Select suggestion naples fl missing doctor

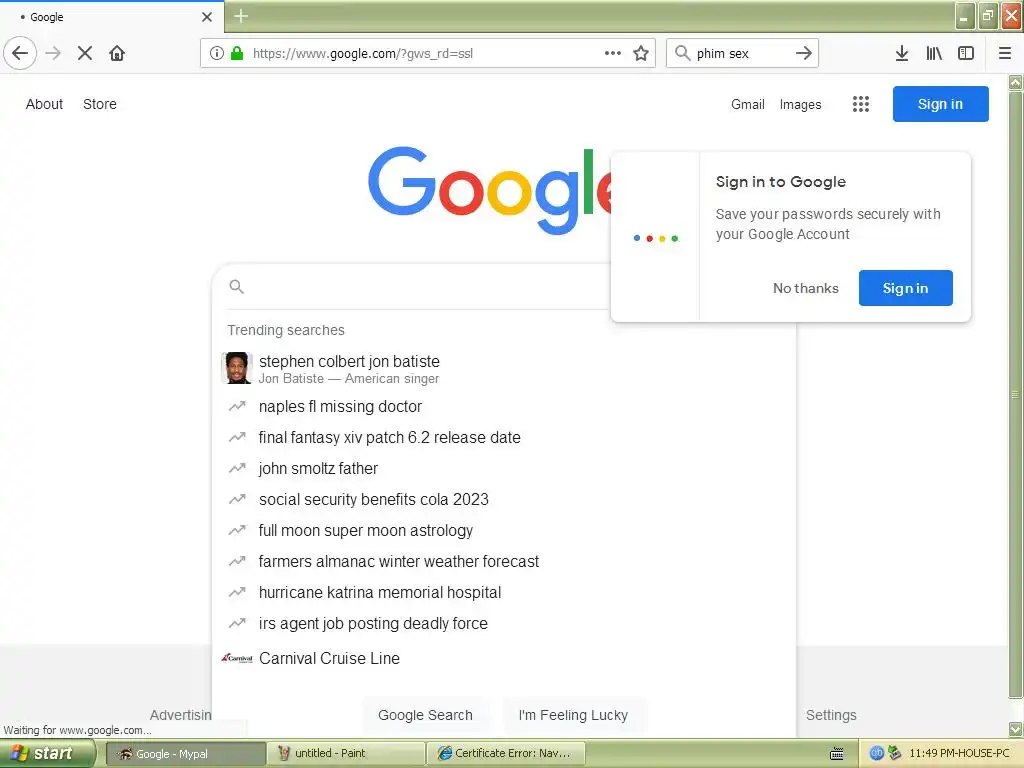504,406
